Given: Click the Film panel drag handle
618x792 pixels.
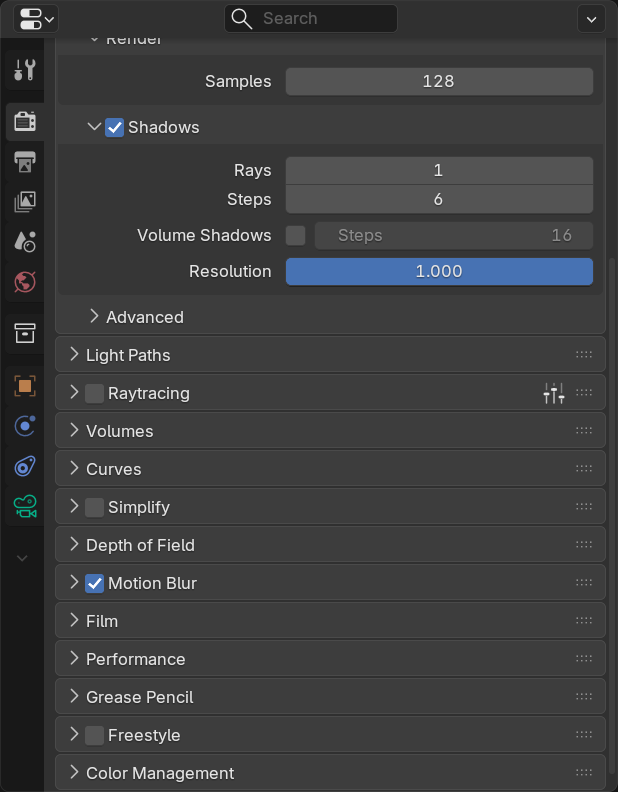Looking at the screenshot, I should [584, 621].
